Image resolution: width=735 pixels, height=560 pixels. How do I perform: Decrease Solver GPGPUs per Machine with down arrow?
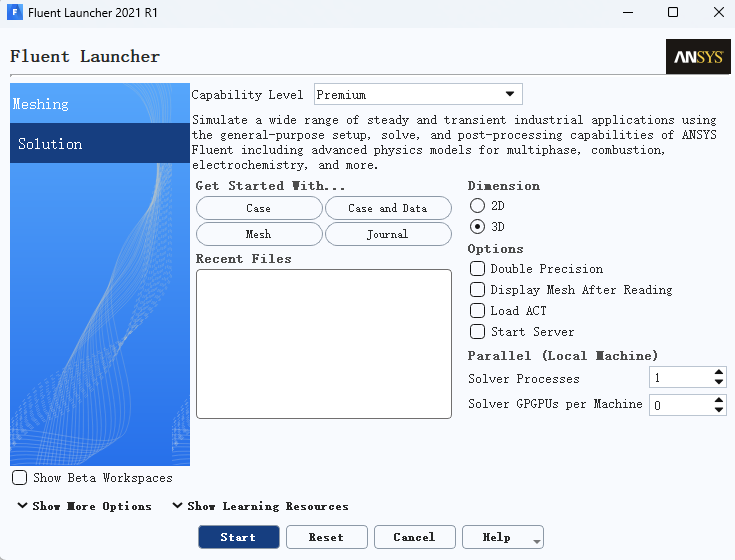click(x=719, y=410)
